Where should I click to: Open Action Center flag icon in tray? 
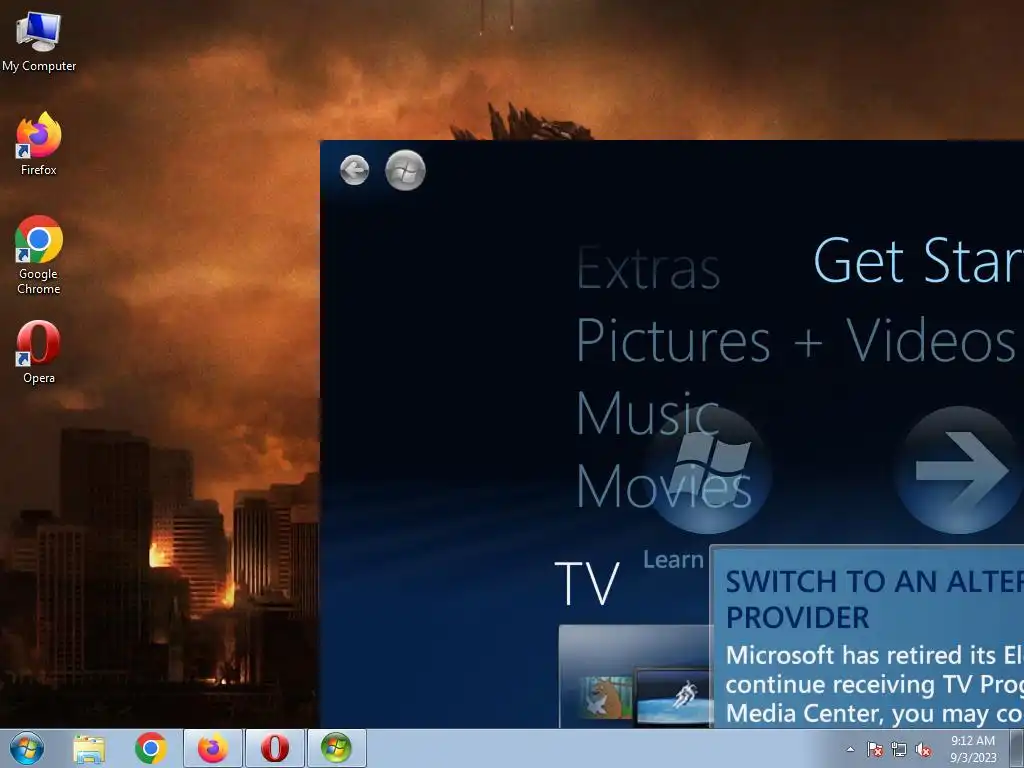874,749
